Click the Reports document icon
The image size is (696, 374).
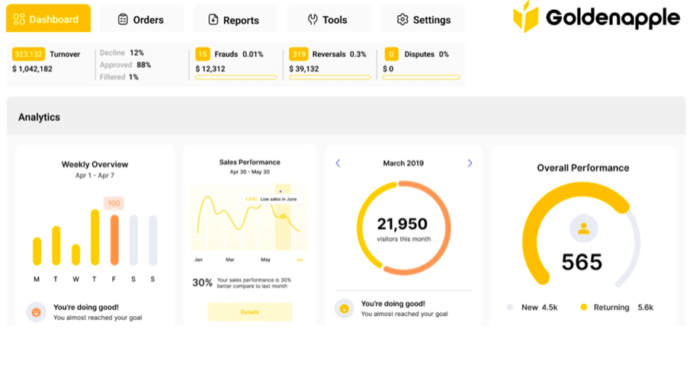(x=213, y=20)
